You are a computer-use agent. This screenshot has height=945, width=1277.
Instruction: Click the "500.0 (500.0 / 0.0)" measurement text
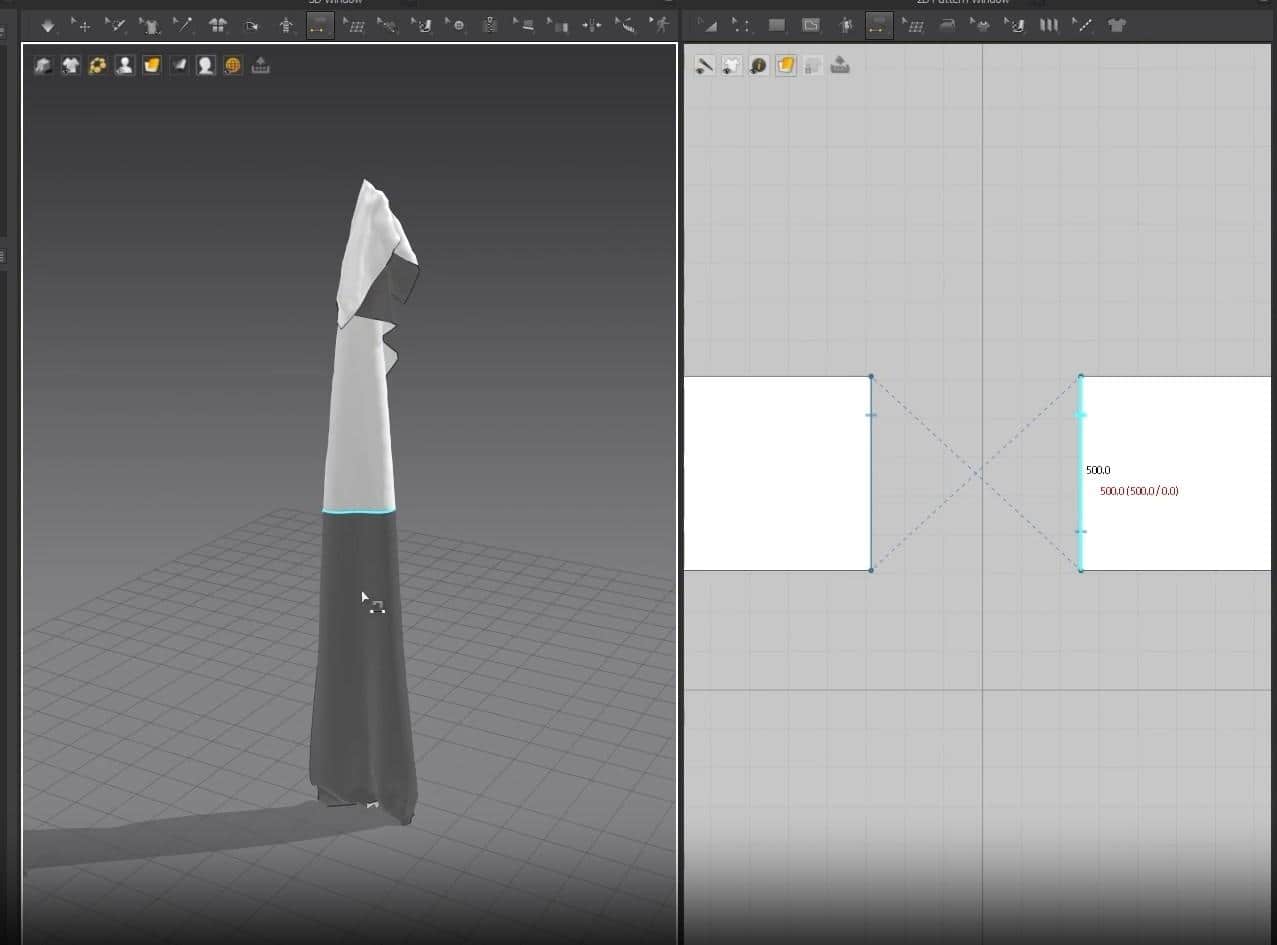click(x=1139, y=491)
